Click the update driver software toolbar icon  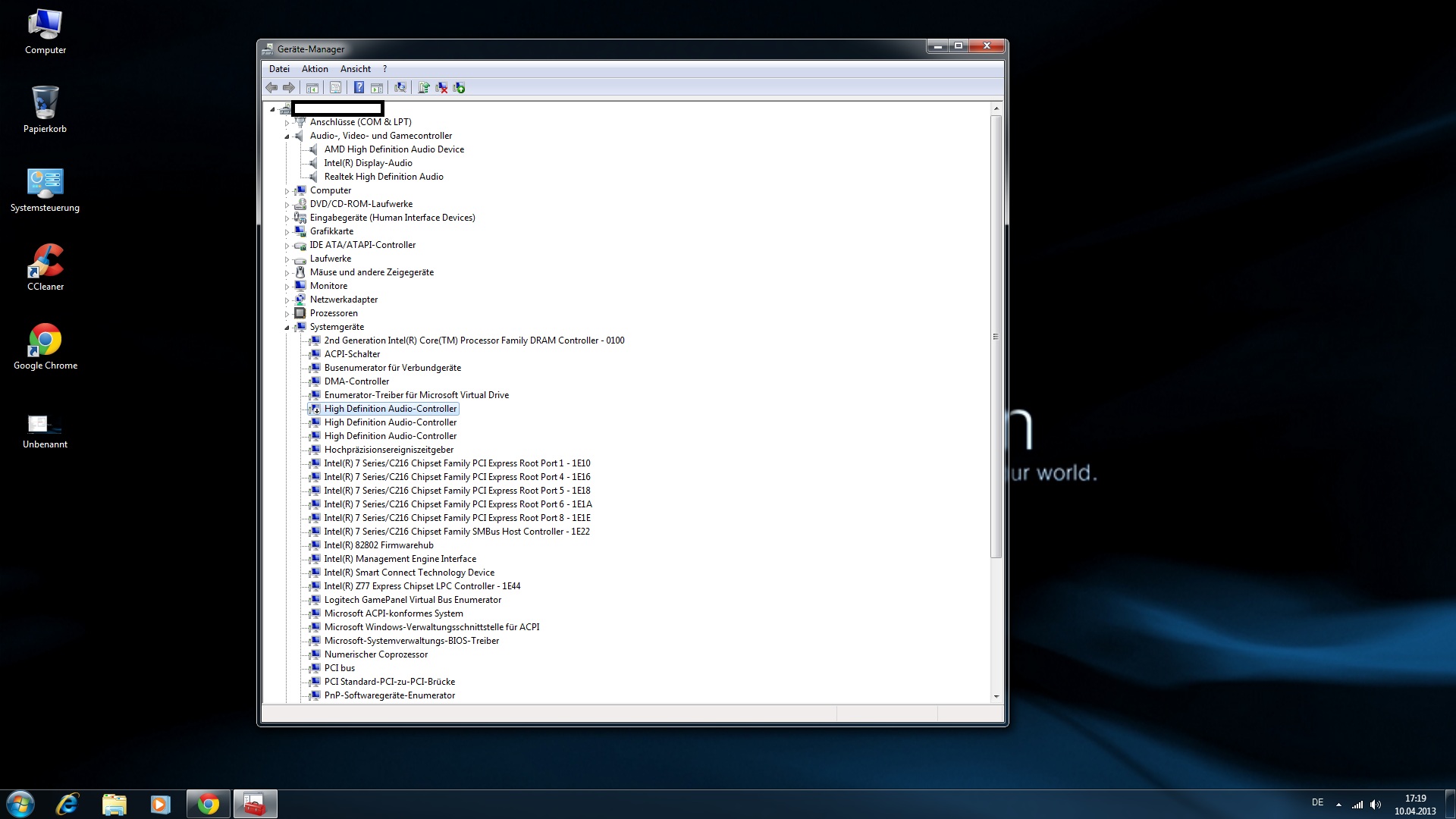point(424,88)
